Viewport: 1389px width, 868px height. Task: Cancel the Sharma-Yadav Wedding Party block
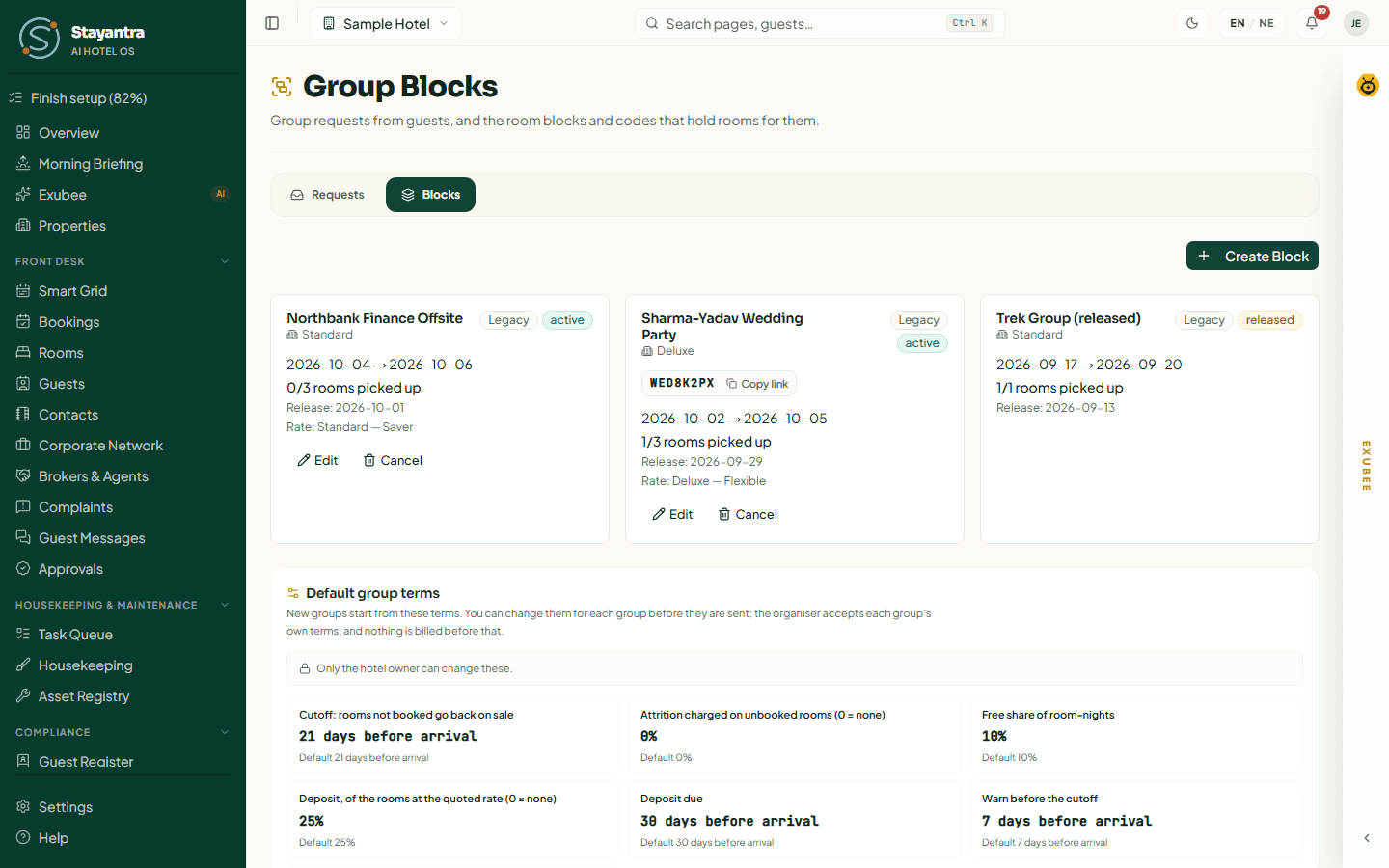point(748,514)
